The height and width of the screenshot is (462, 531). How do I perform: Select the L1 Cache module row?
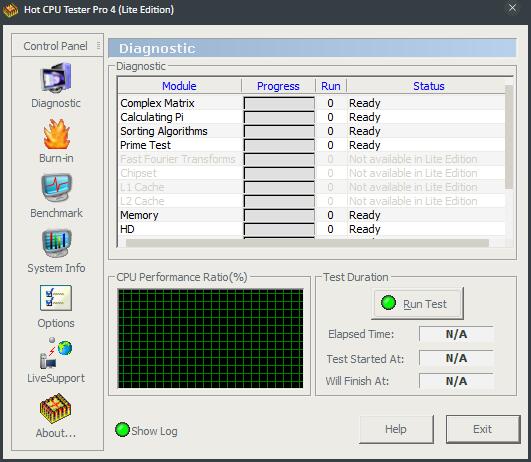click(311, 187)
